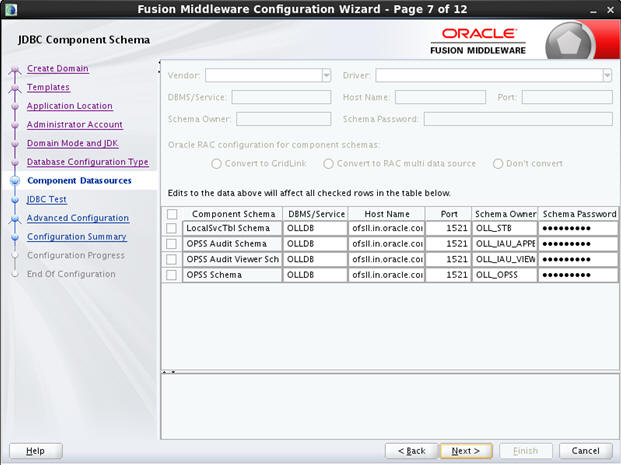Click the DBMS/Service column header

coord(316,214)
